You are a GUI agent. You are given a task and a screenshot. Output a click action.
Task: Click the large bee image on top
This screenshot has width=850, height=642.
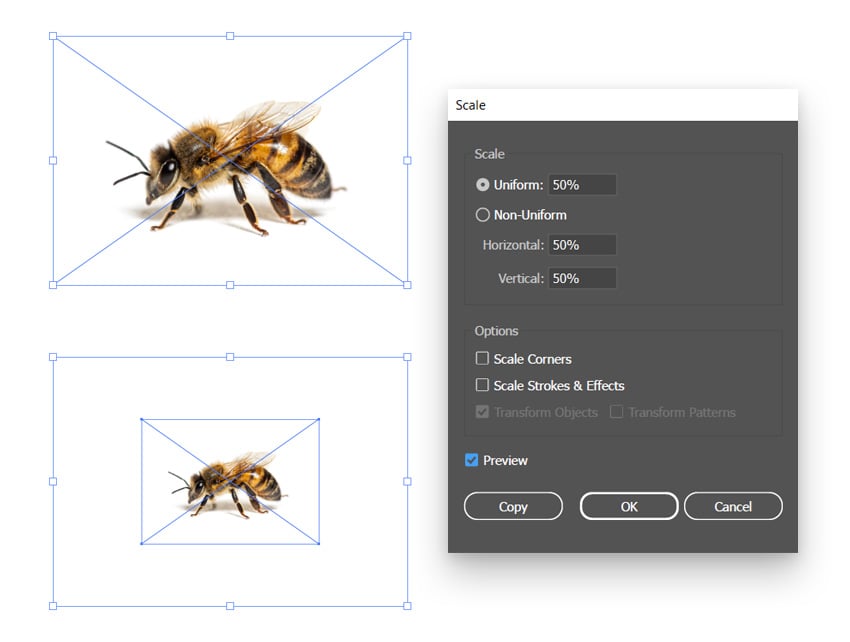point(228,166)
